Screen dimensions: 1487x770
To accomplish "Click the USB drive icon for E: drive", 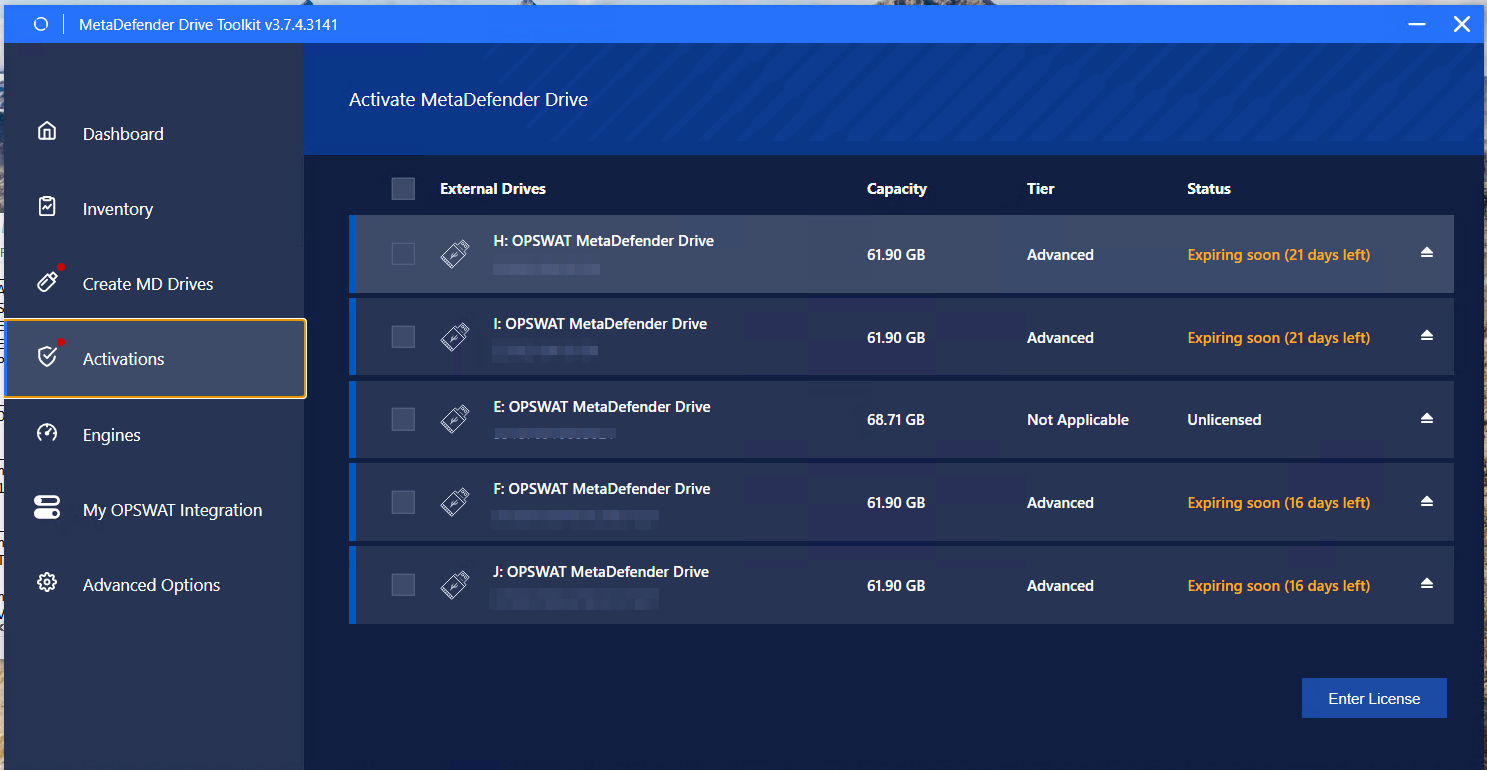I will click(x=455, y=420).
